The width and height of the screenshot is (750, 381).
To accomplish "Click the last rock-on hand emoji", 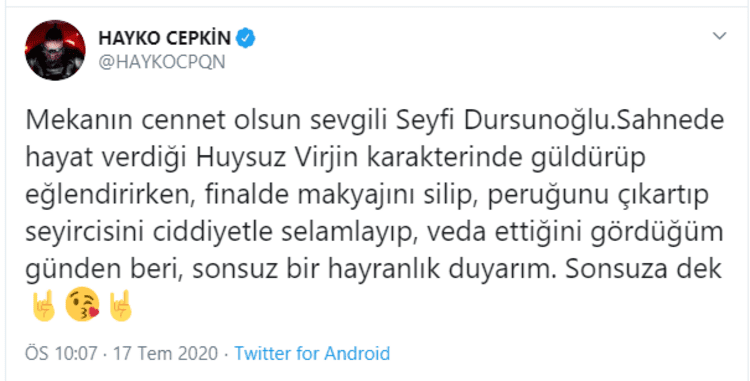I will [120, 305].
